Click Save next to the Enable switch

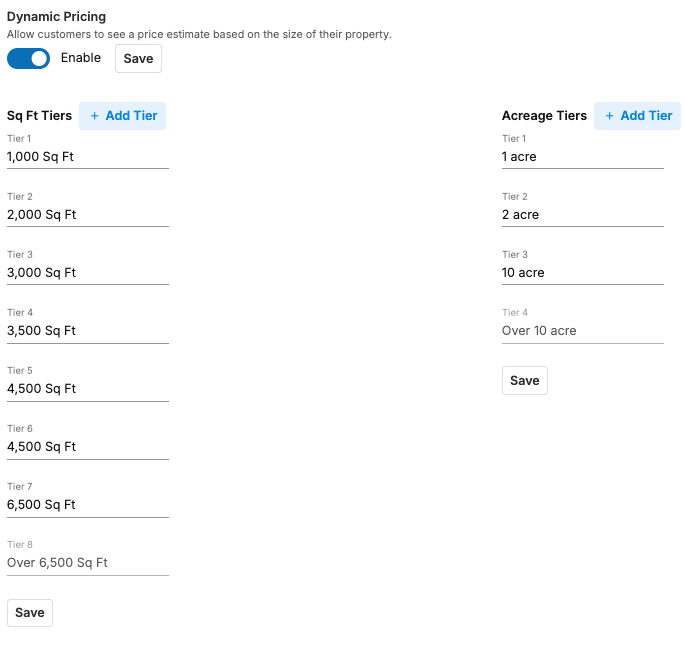138,58
